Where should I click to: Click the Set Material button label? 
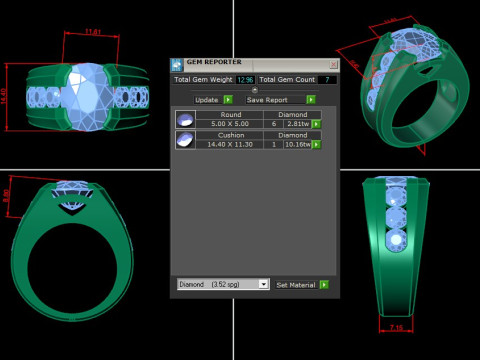point(296,285)
